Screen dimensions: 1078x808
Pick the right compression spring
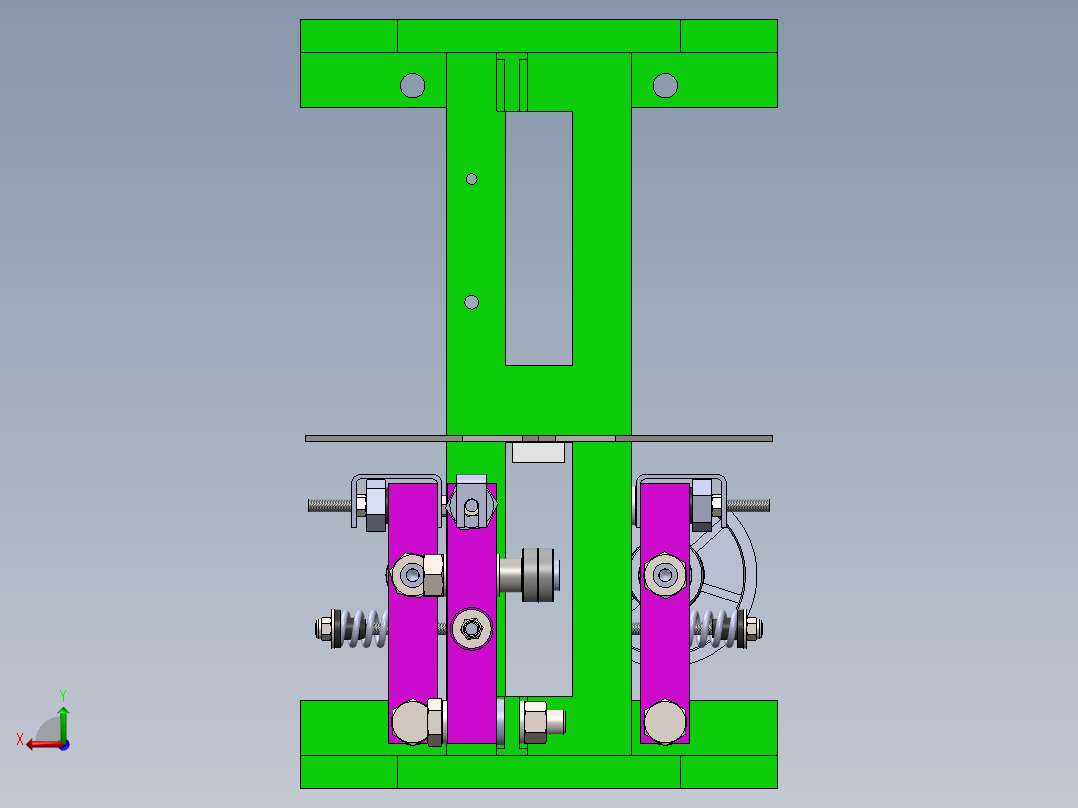(714, 629)
